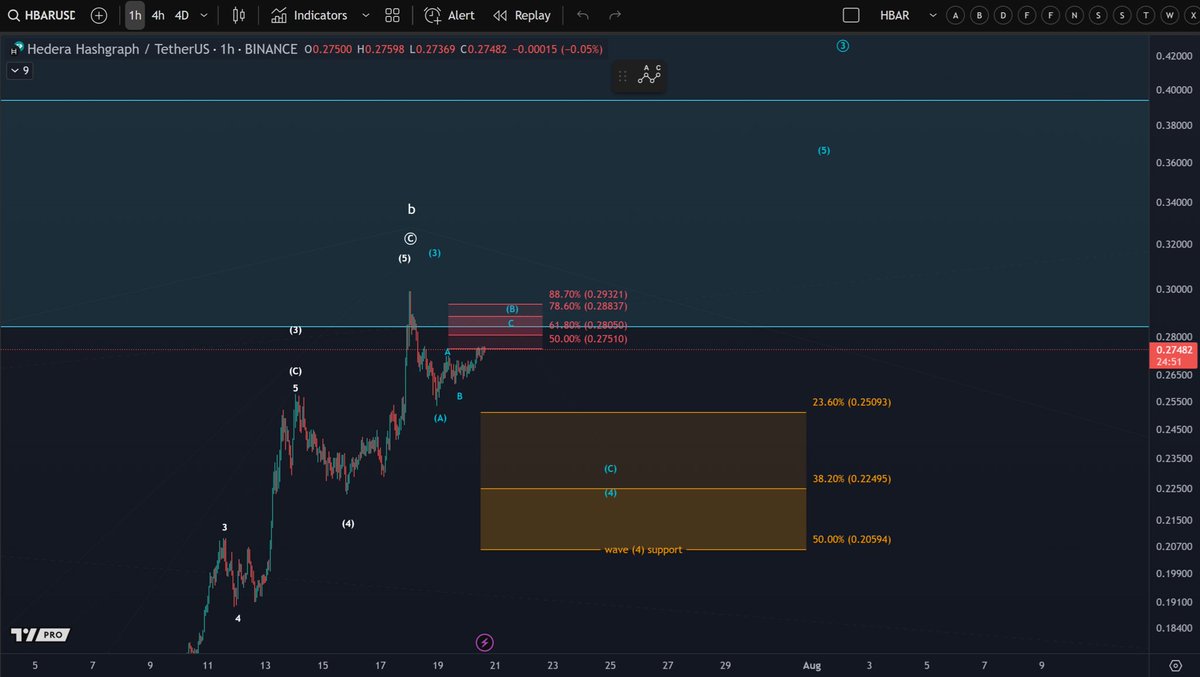Image resolution: width=1200 pixels, height=677 pixels.
Task: Click the circled A layout shortcut
Action: pyautogui.click(x=956, y=15)
